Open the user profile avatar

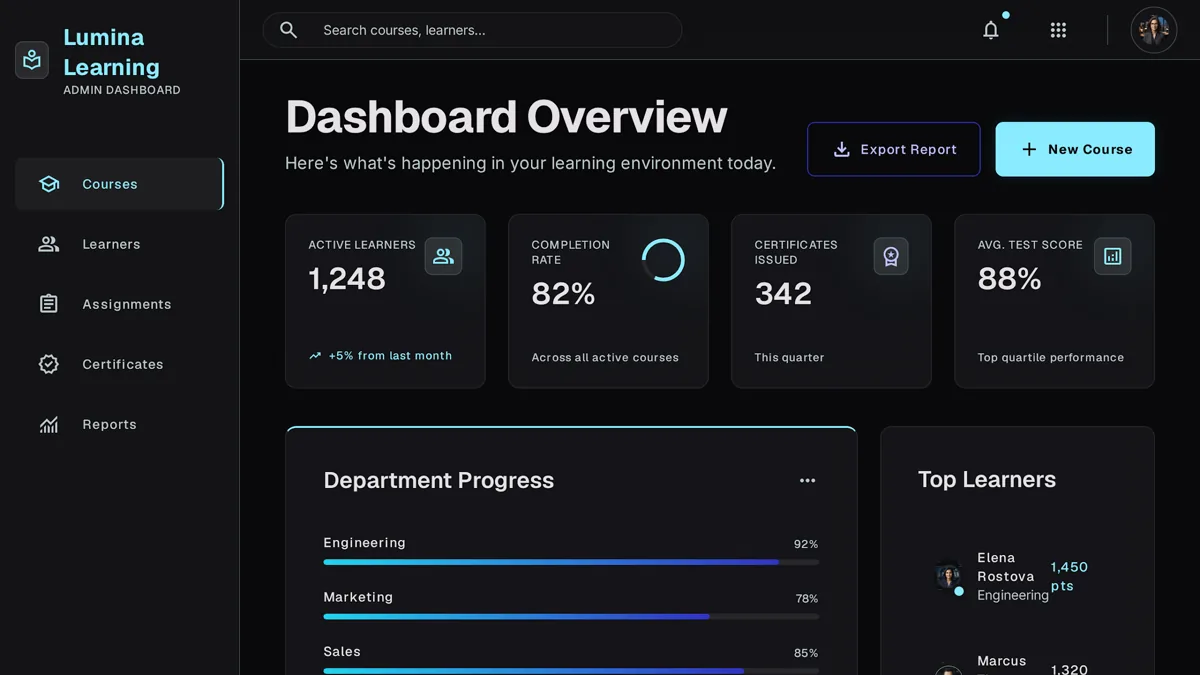pyautogui.click(x=1154, y=30)
